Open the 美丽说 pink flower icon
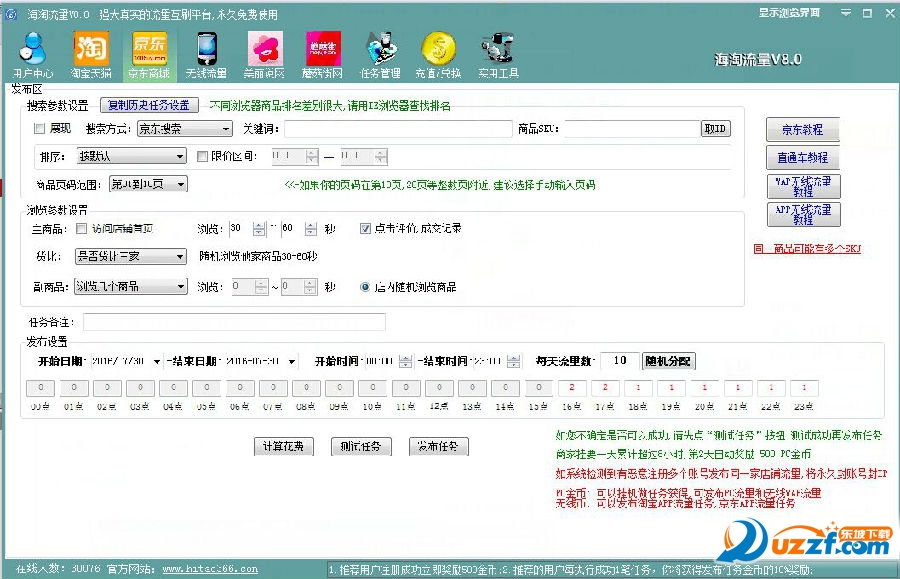This screenshot has width=900, height=579. pos(264,55)
